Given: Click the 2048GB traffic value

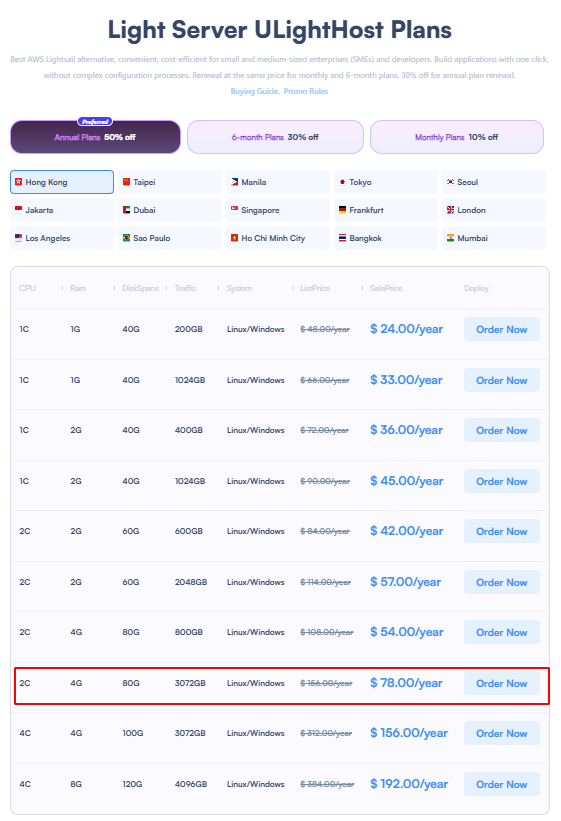Looking at the screenshot, I should pyautogui.click(x=191, y=582).
